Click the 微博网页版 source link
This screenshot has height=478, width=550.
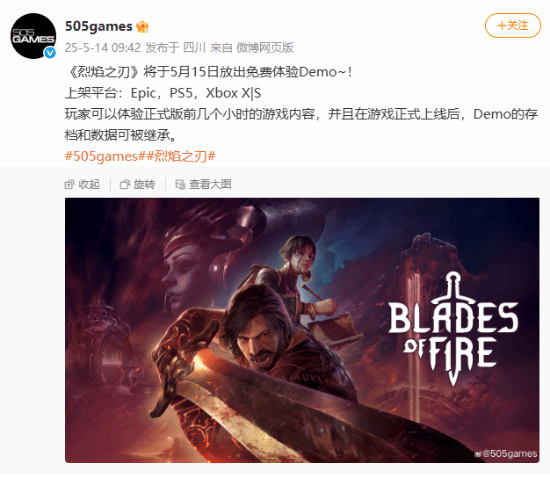265,48
